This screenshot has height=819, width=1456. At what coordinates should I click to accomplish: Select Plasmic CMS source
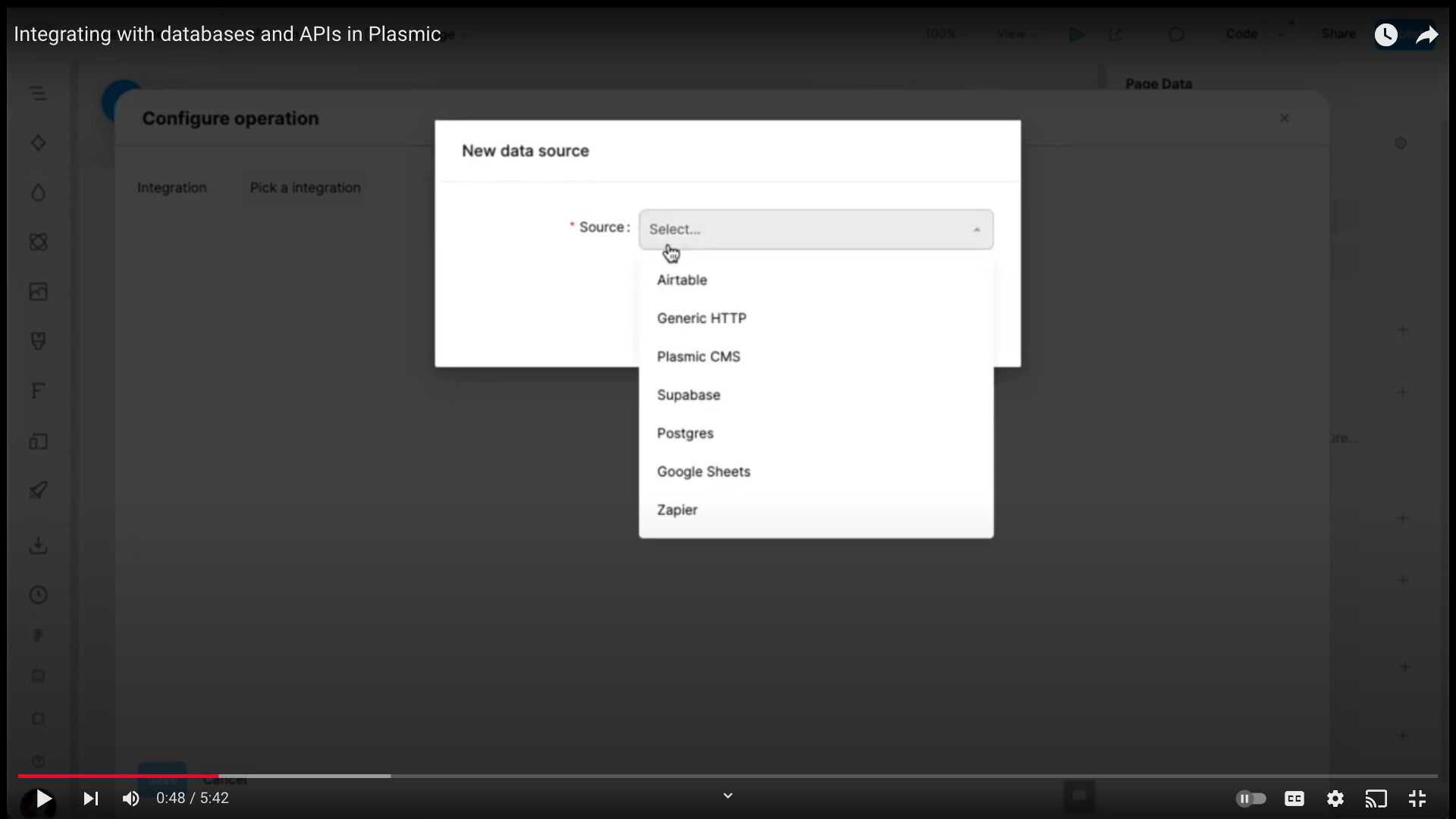698,356
